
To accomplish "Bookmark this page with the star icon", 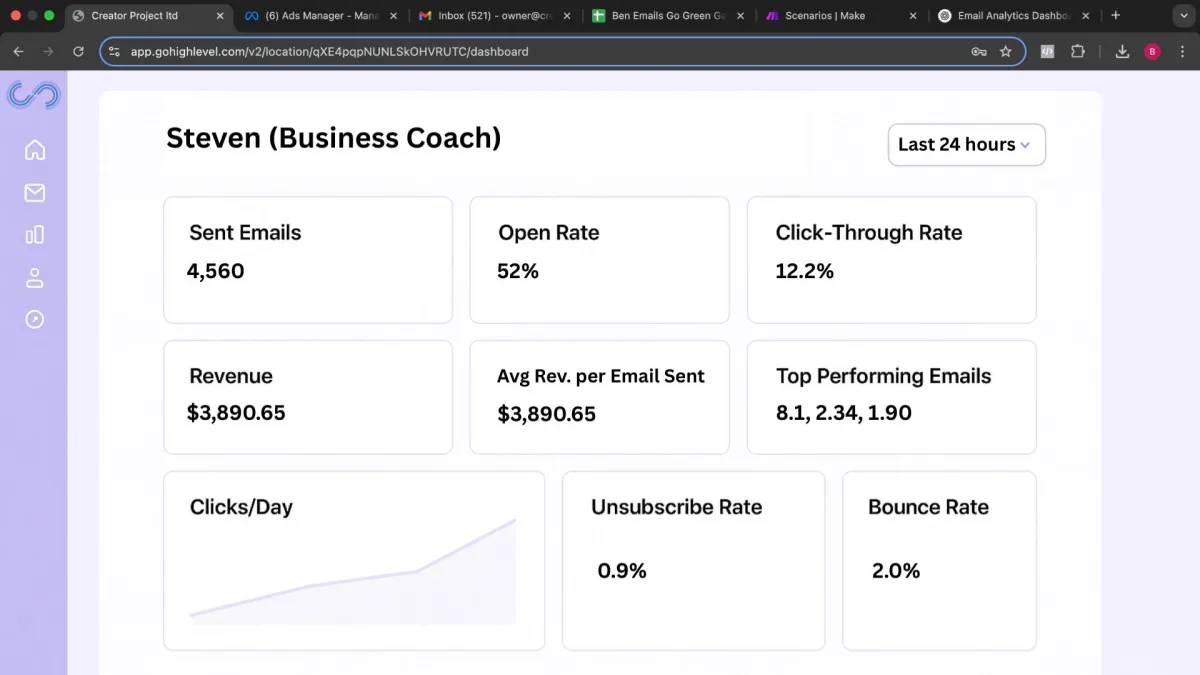I will click(x=1006, y=52).
